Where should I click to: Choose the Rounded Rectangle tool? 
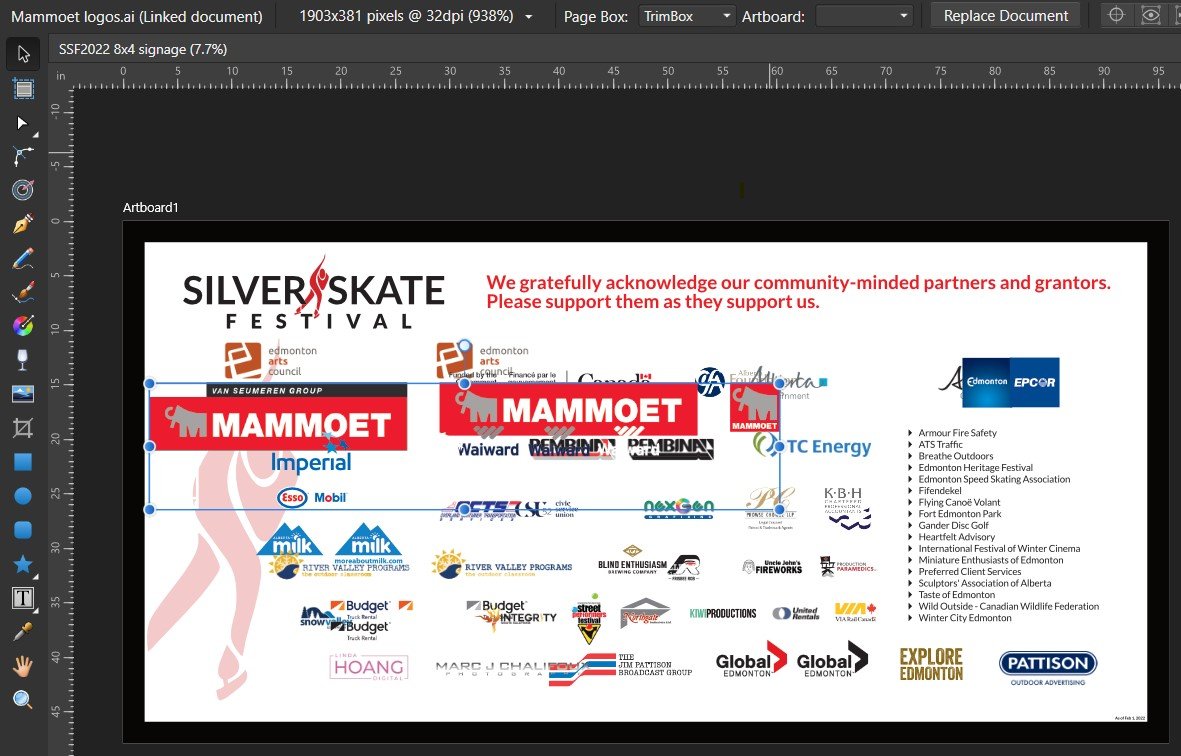[x=23, y=529]
